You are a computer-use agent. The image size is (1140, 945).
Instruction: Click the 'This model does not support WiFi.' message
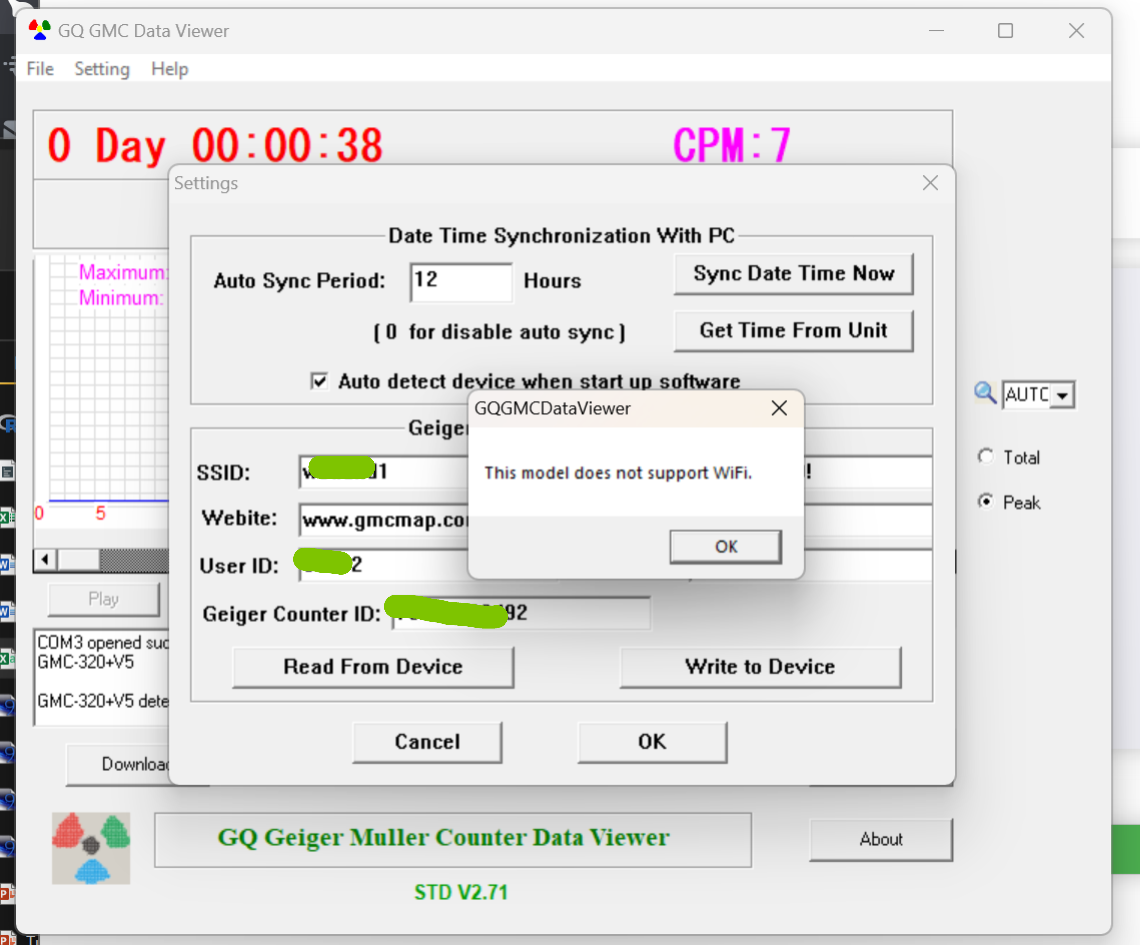coord(618,473)
